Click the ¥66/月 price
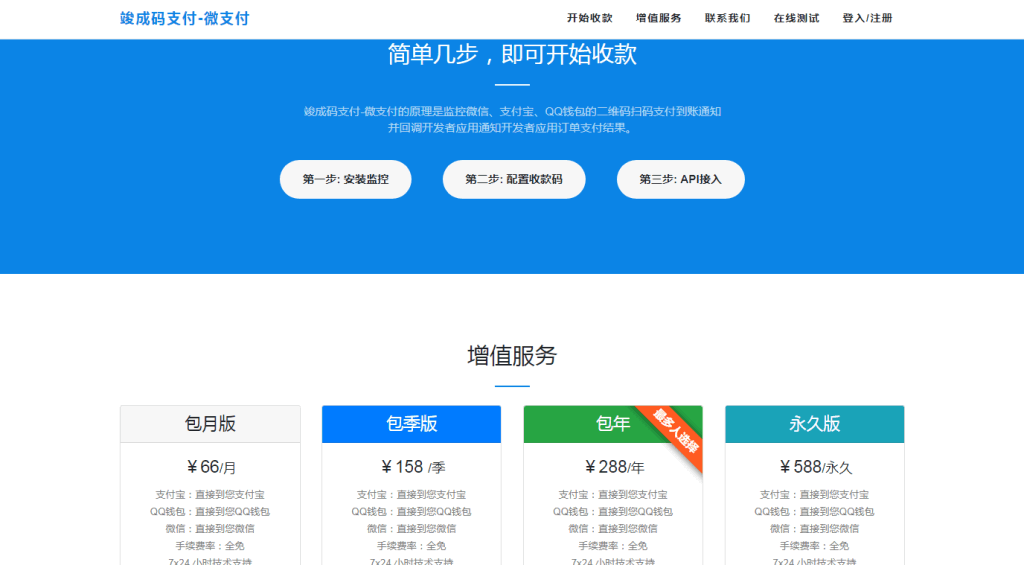Screen dimensions: 1024x565 coord(211,467)
